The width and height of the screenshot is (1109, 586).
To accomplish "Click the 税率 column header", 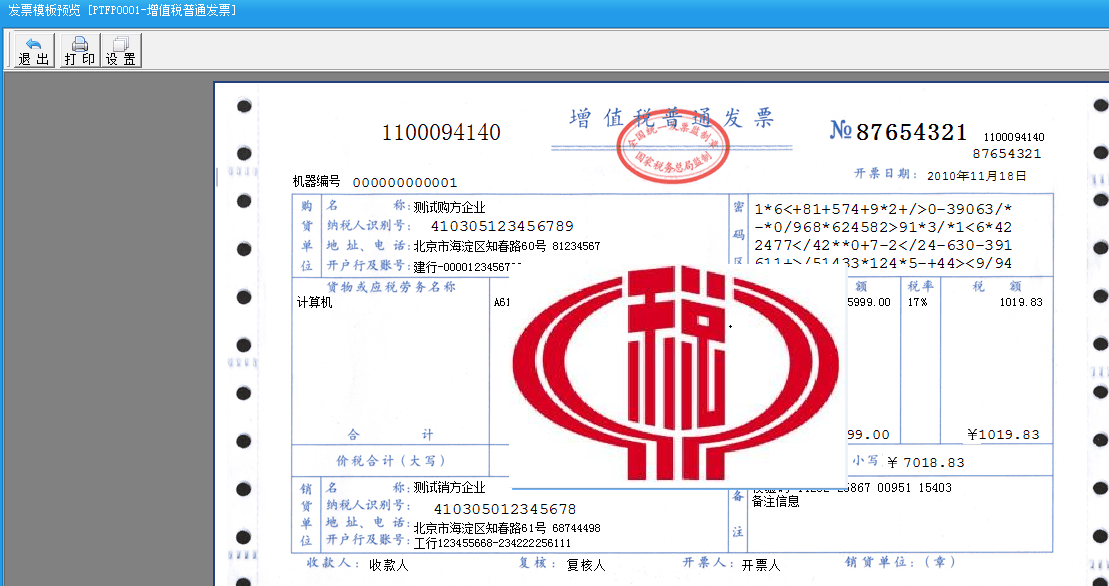I will (920, 286).
